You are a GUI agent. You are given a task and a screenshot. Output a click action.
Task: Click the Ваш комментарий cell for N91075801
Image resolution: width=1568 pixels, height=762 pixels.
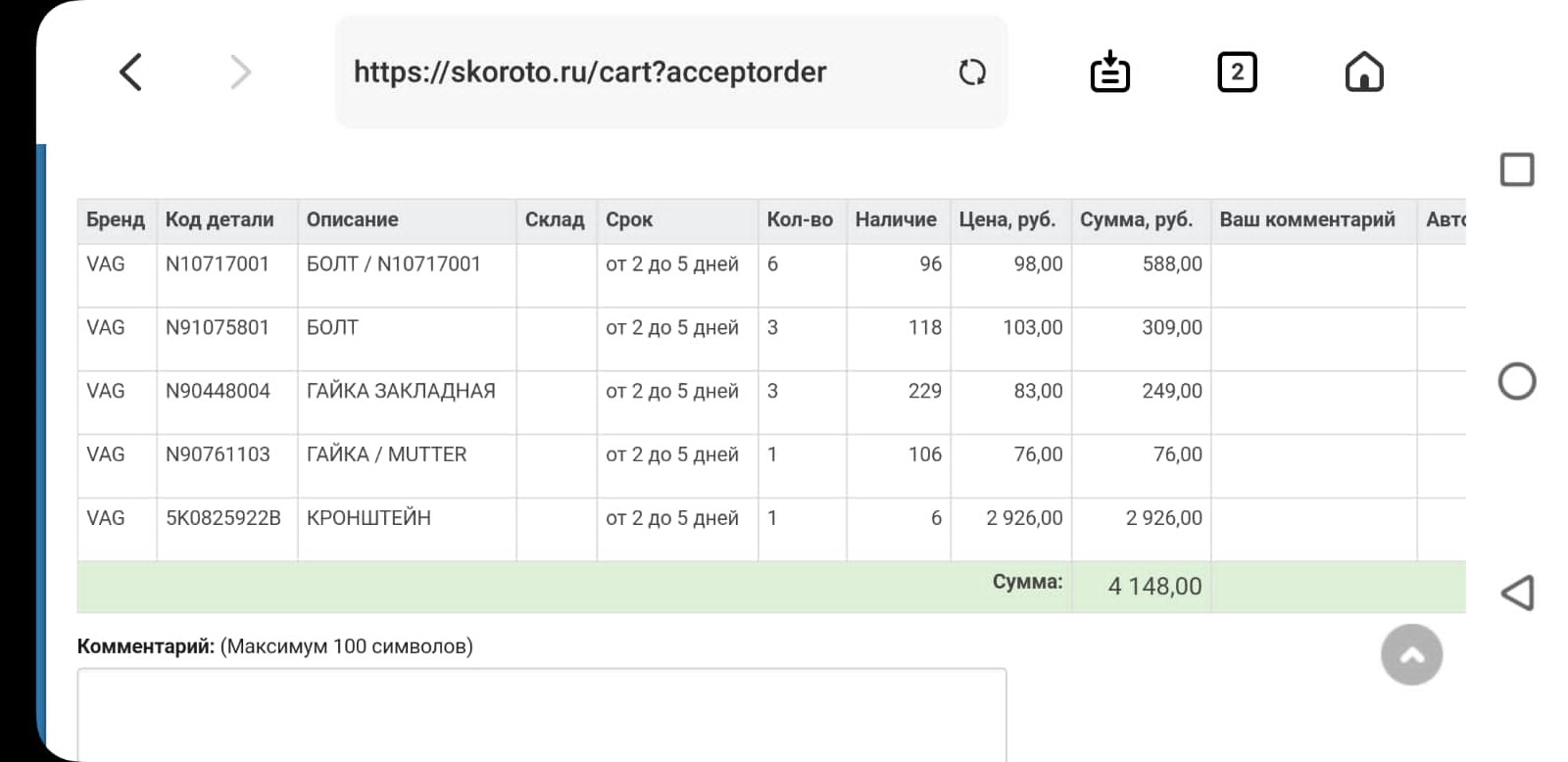(1313, 338)
